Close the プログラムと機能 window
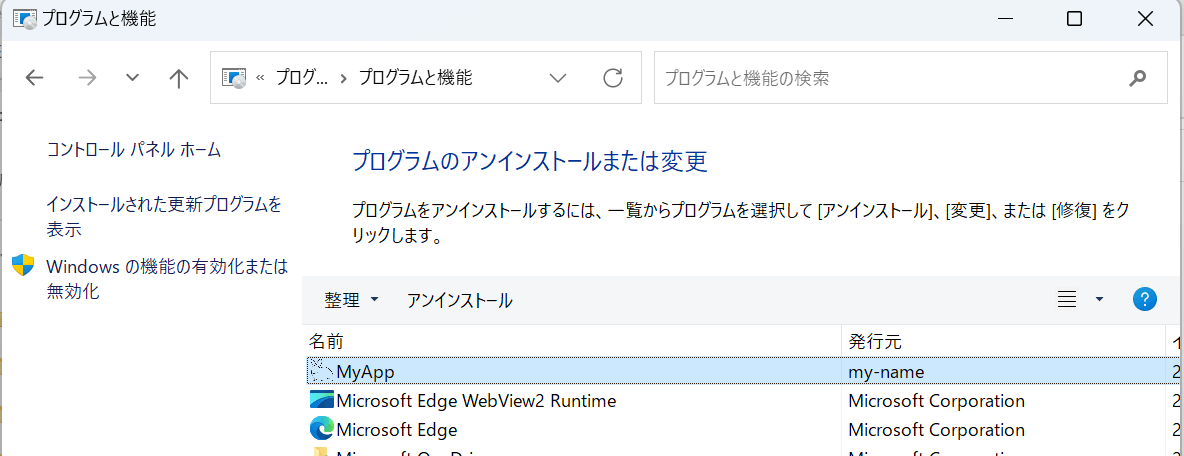Viewport: 1184px width, 456px height. coord(1145,19)
